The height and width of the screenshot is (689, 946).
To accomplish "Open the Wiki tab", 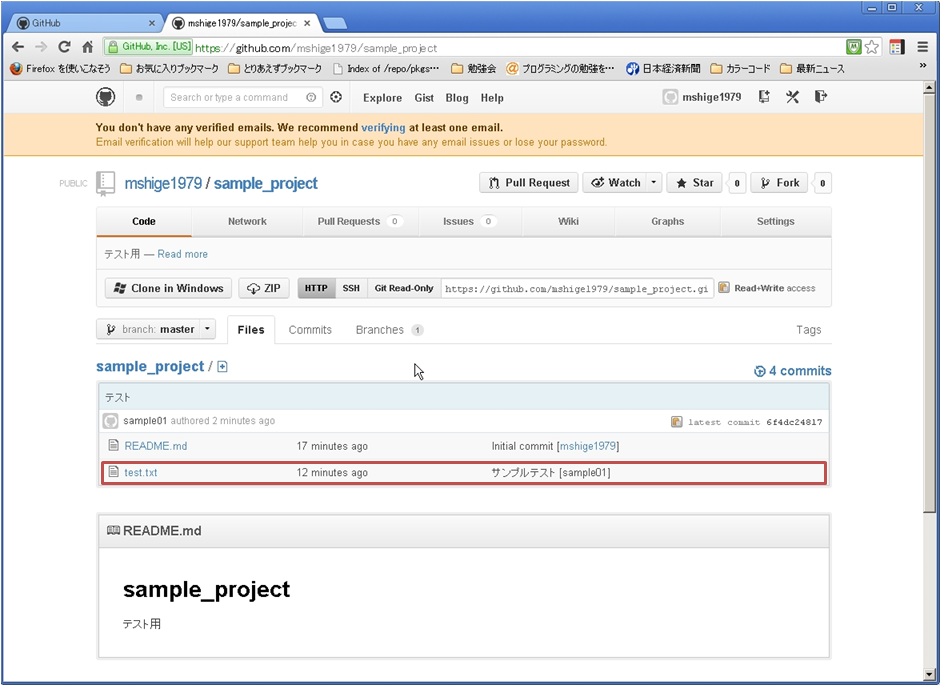I will click(568, 221).
